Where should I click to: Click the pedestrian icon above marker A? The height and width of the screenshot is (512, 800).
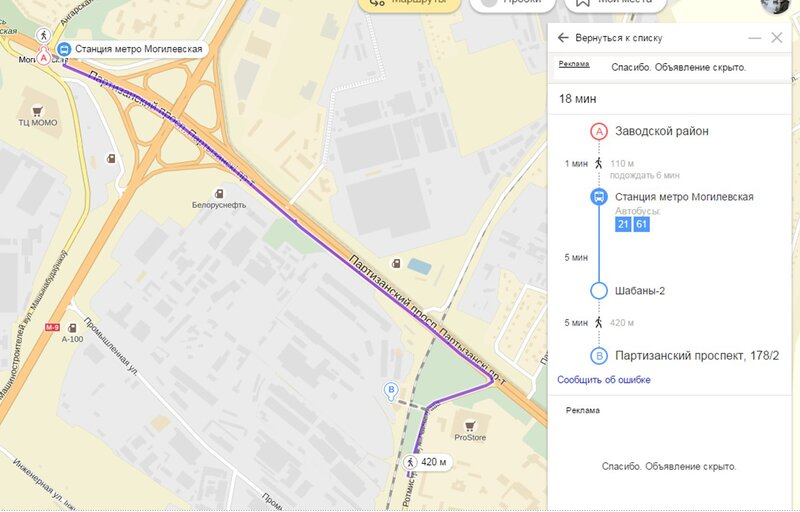pyautogui.click(x=43, y=35)
